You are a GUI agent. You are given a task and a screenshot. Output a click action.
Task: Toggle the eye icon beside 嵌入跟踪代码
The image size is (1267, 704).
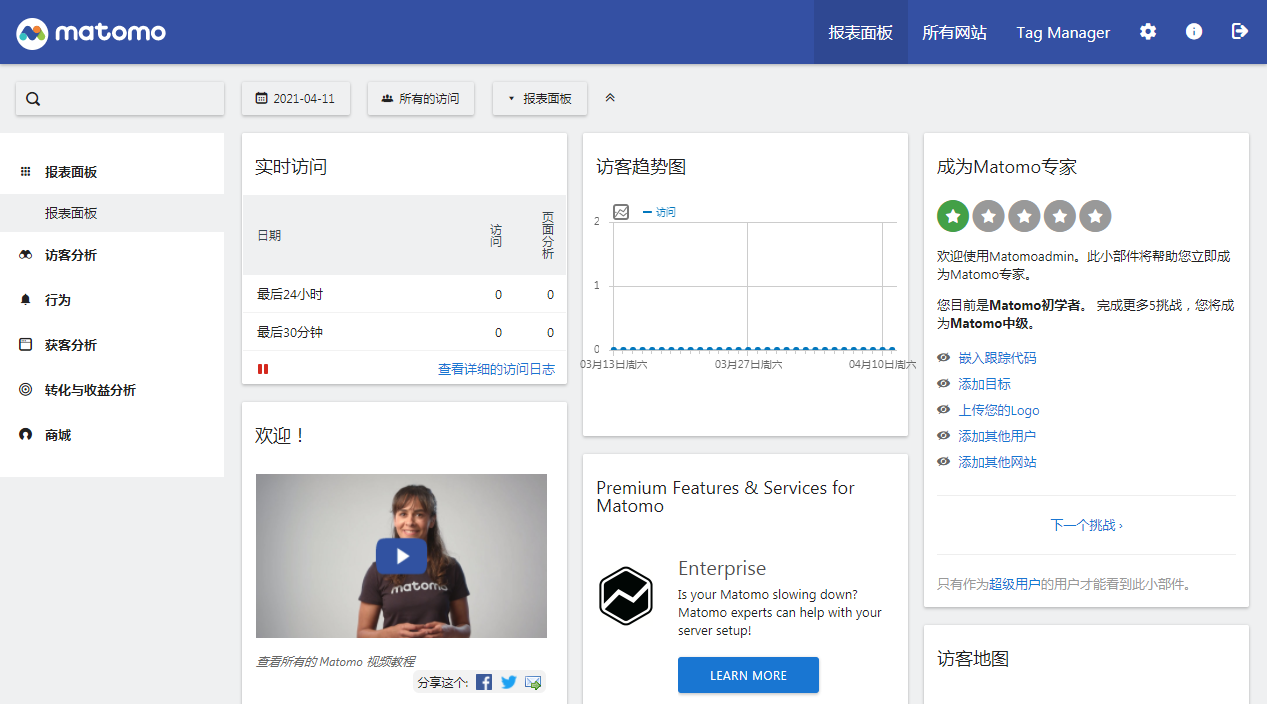click(944, 358)
